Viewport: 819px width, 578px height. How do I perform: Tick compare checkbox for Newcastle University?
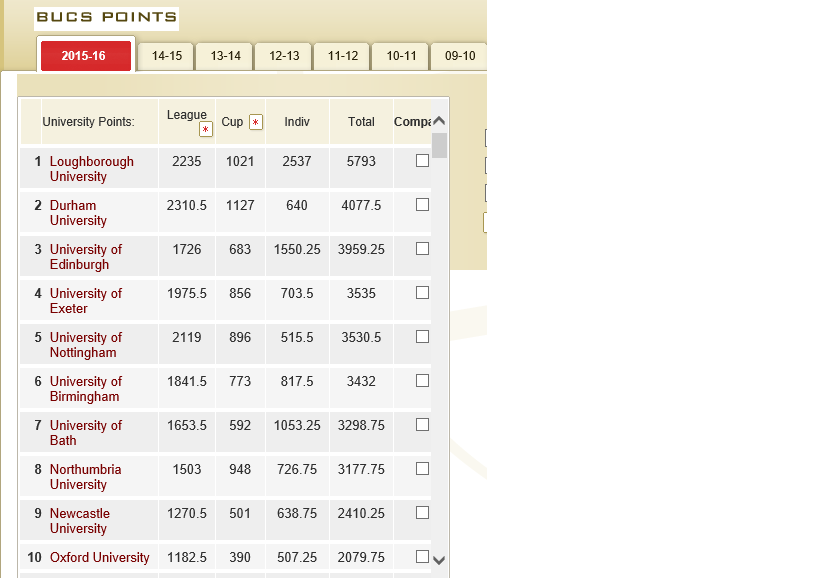423,513
